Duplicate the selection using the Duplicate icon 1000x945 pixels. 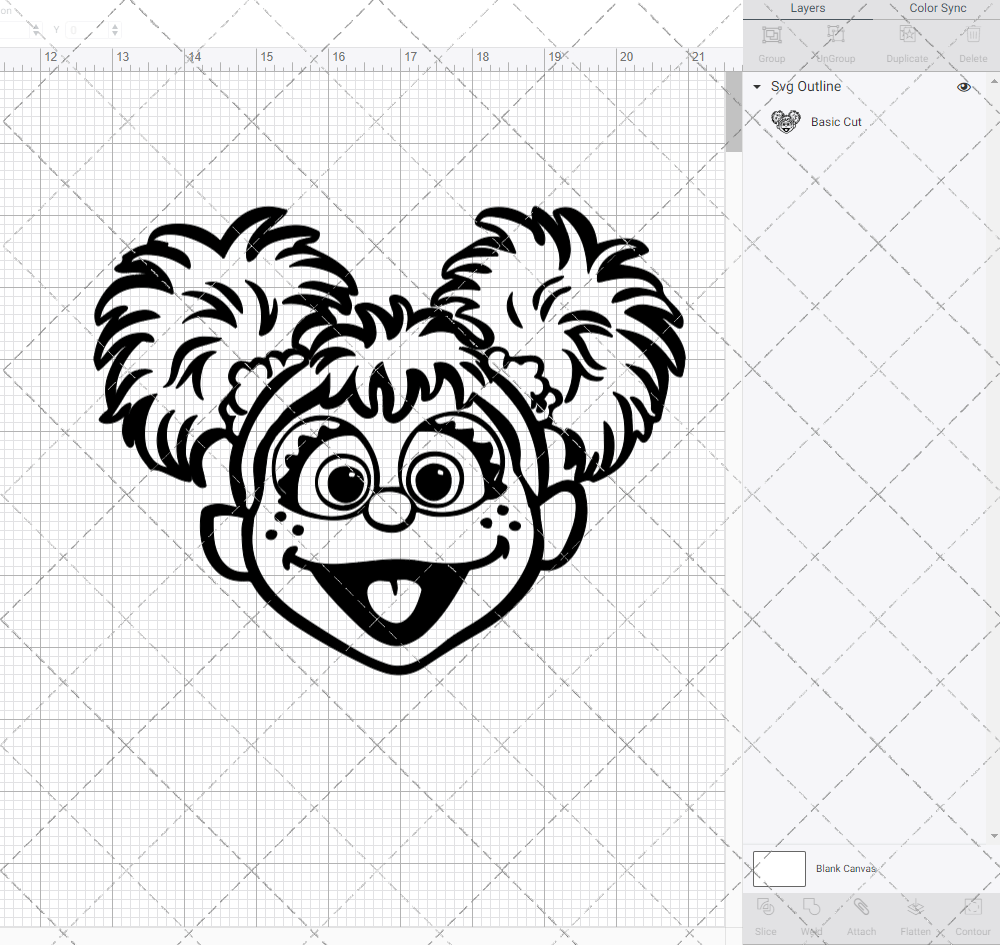907,35
